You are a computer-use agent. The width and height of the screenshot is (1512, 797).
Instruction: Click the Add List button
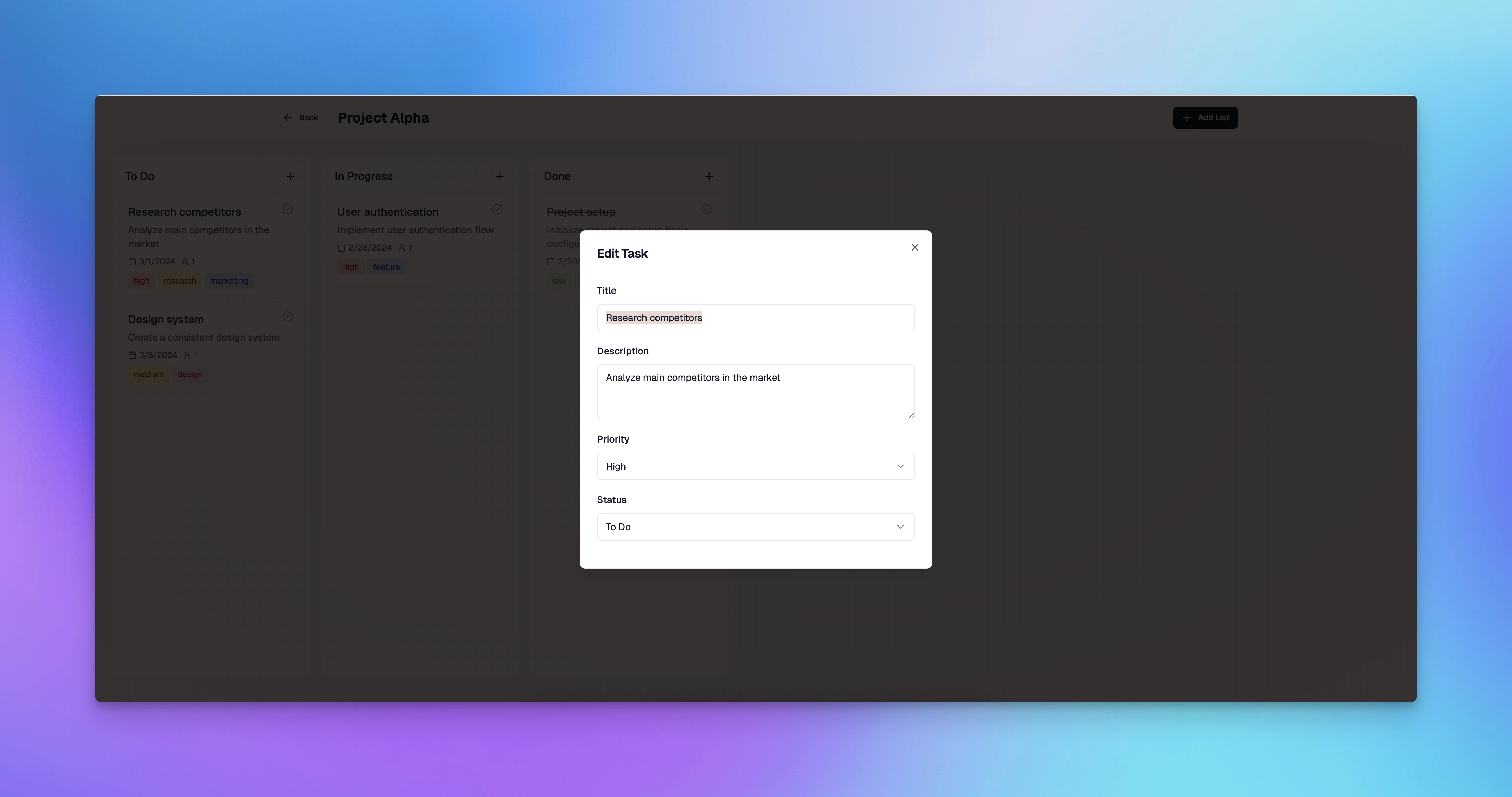click(1205, 117)
